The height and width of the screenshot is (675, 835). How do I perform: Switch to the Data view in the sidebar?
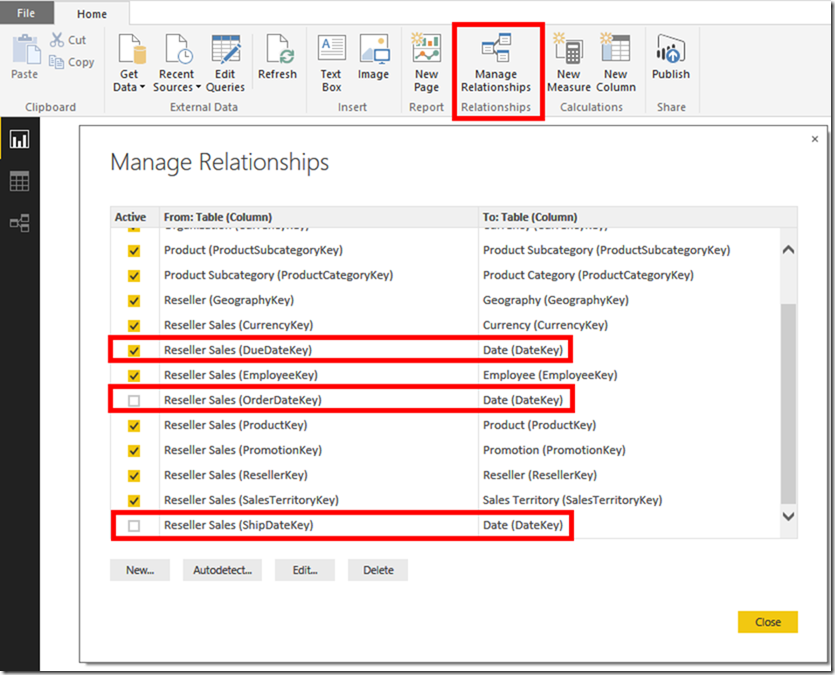[x=20, y=182]
